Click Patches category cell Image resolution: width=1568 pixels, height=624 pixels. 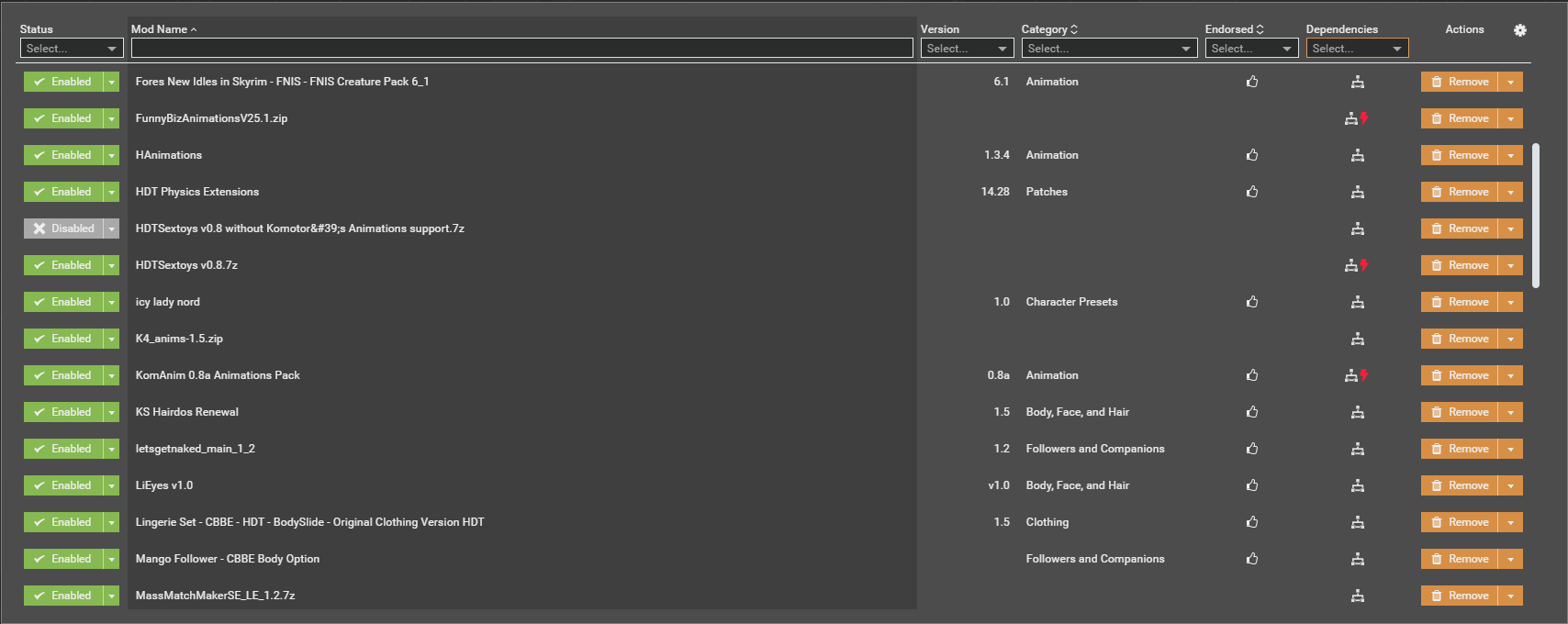tap(1047, 192)
